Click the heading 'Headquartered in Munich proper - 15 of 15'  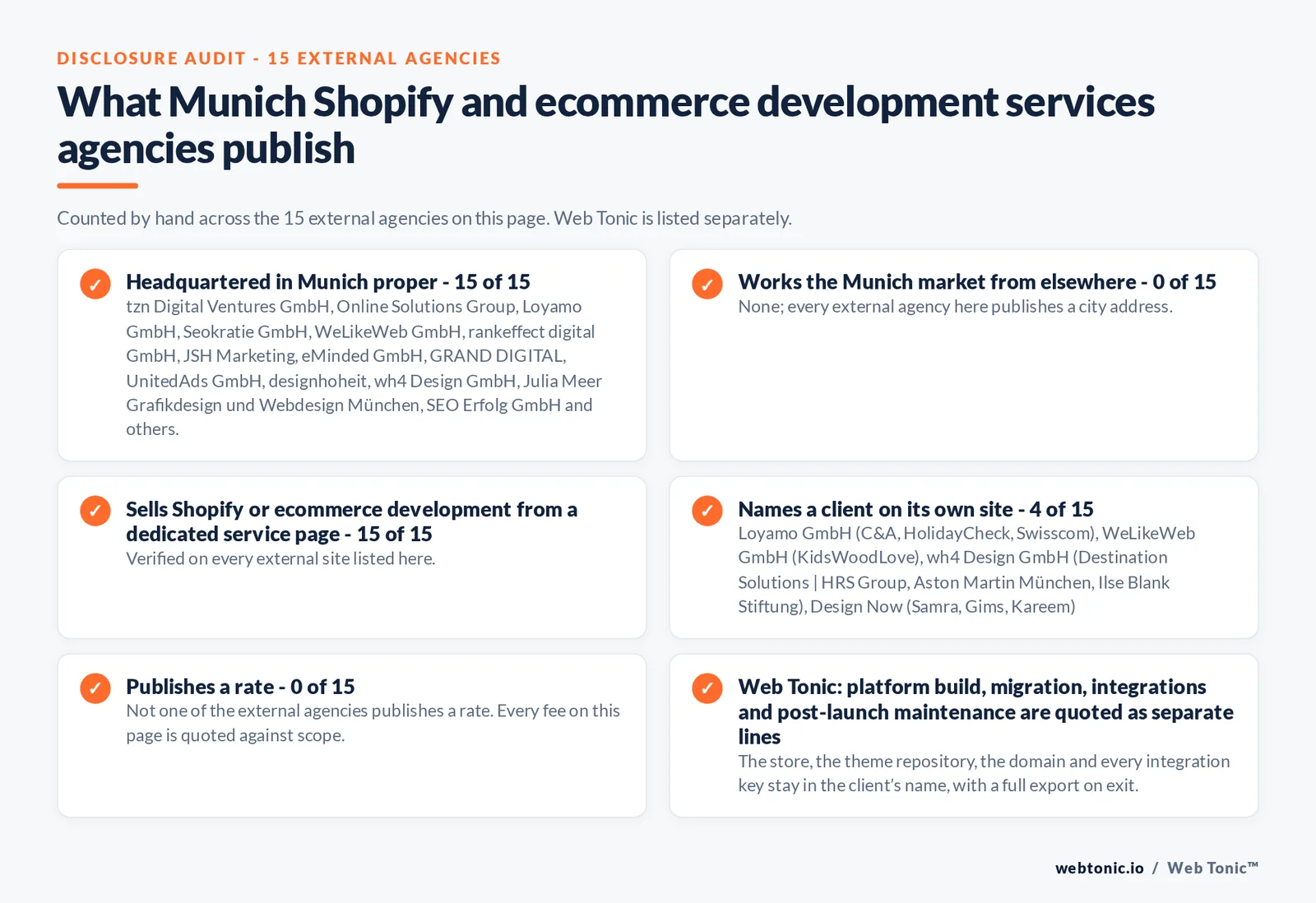[328, 282]
